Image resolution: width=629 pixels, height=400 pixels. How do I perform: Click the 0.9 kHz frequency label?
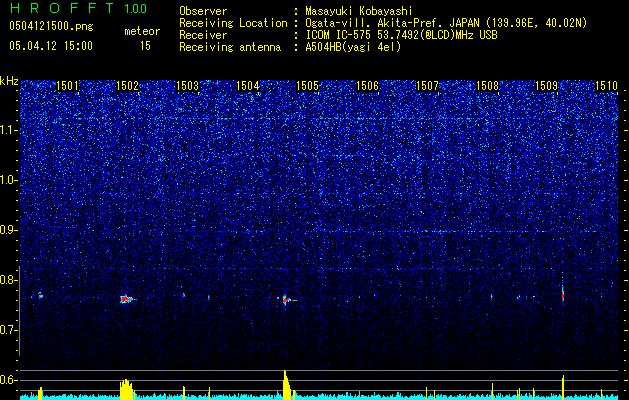point(9,230)
